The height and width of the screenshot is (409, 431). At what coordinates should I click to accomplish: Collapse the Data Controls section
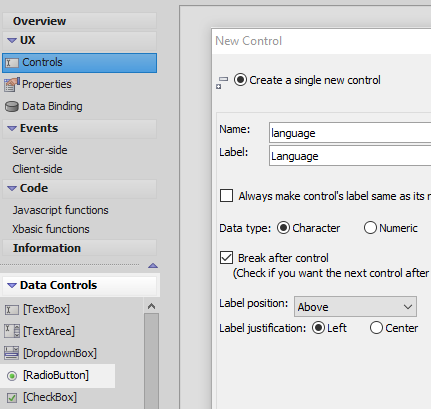[12, 285]
